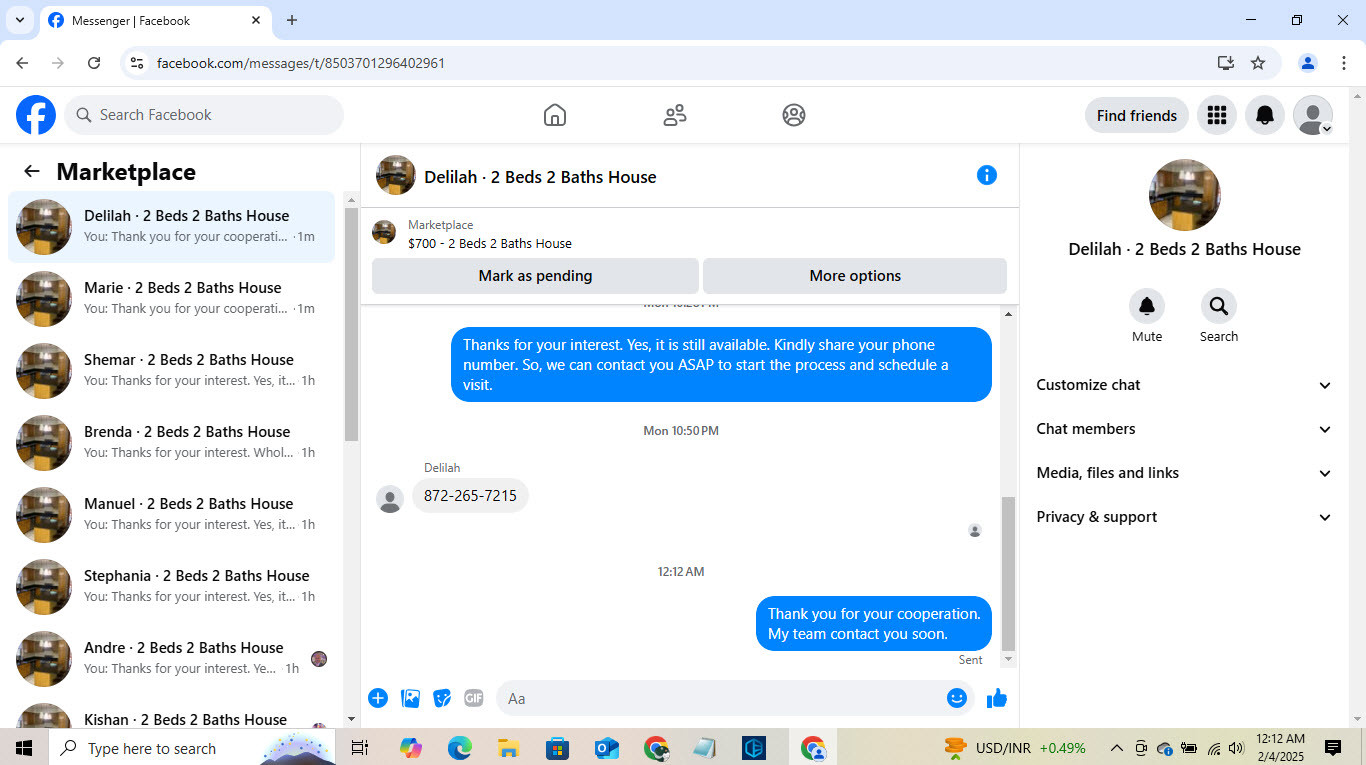Open a new browser tab
1366x765 pixels.
(292, 20)
